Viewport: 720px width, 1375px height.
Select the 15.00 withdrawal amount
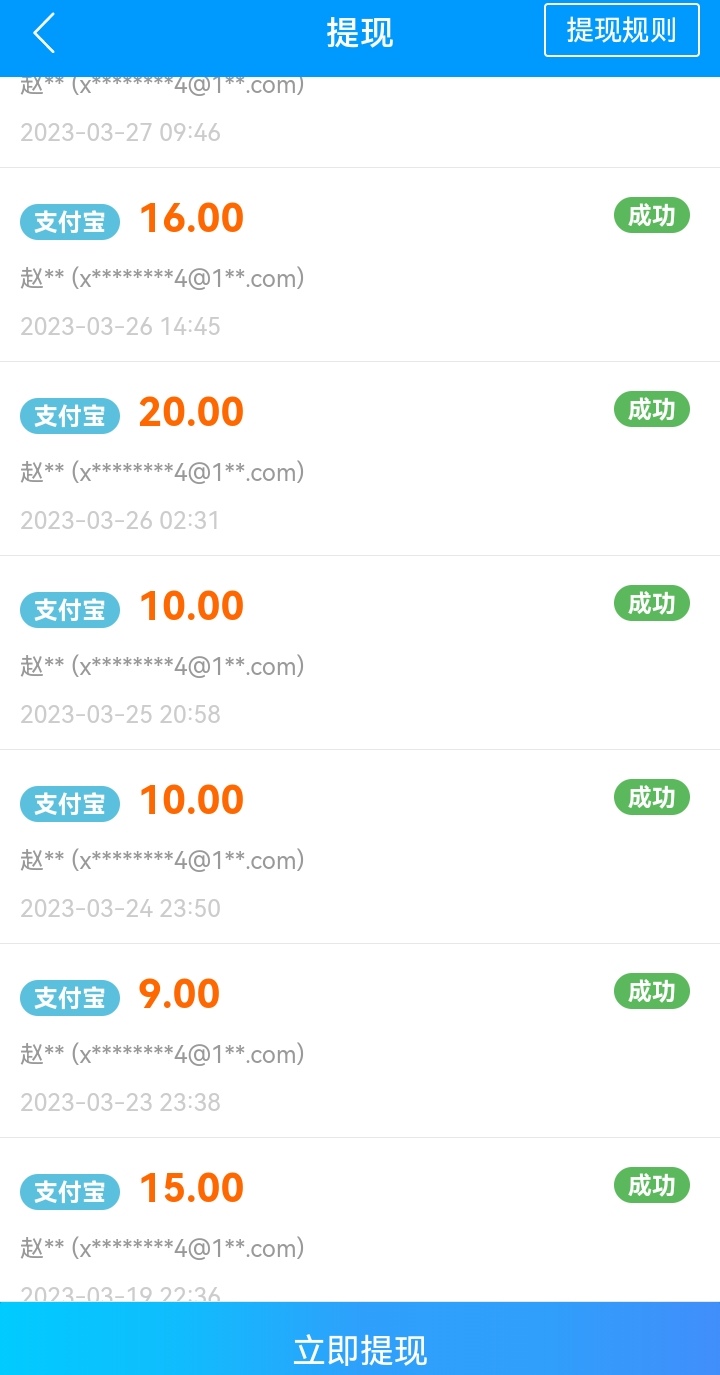pos(191,1188)
